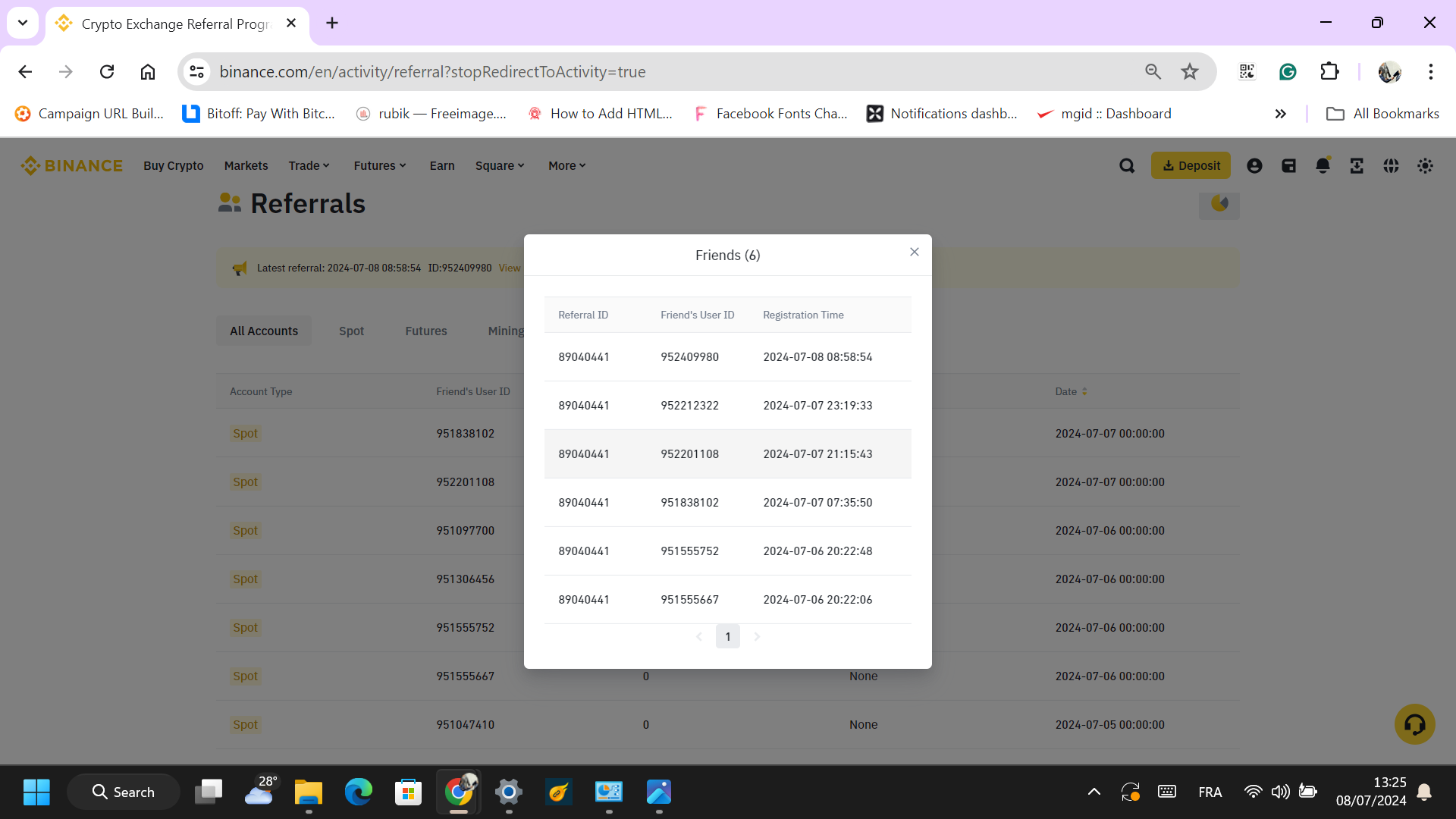
Task: Open Binance notifications bell
Action: [1323, 165]
